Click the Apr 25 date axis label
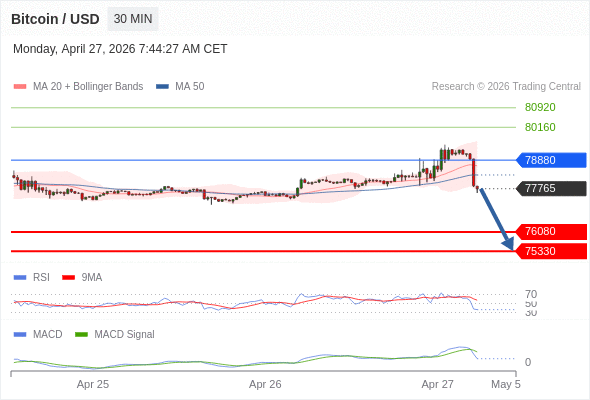This screenshot has width=590, height=400. tap(93, 384)
